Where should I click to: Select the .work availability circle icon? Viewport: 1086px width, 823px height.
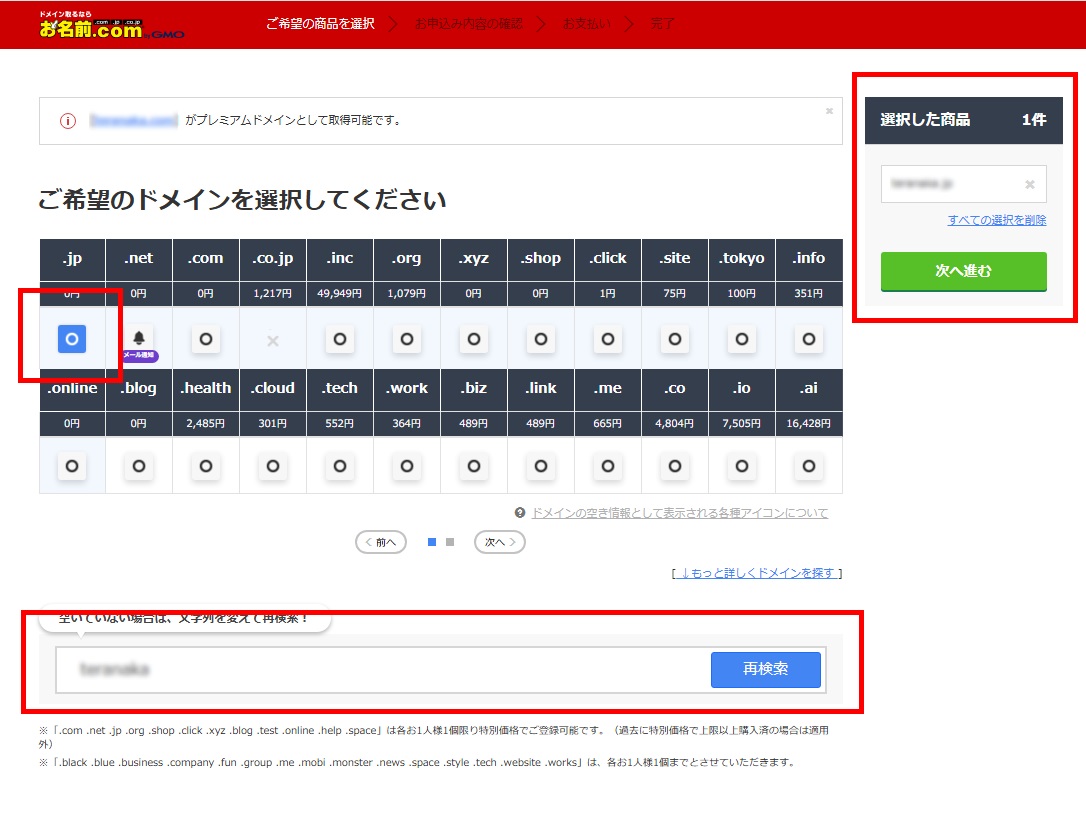(x=406, y=466)
